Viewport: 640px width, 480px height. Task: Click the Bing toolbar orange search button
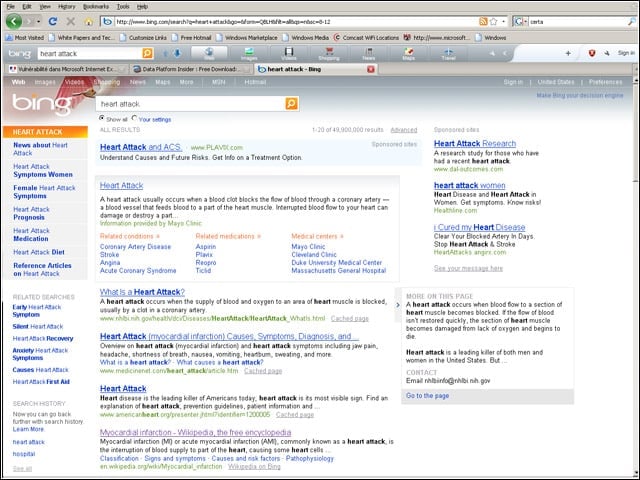[x=147, y=53]
